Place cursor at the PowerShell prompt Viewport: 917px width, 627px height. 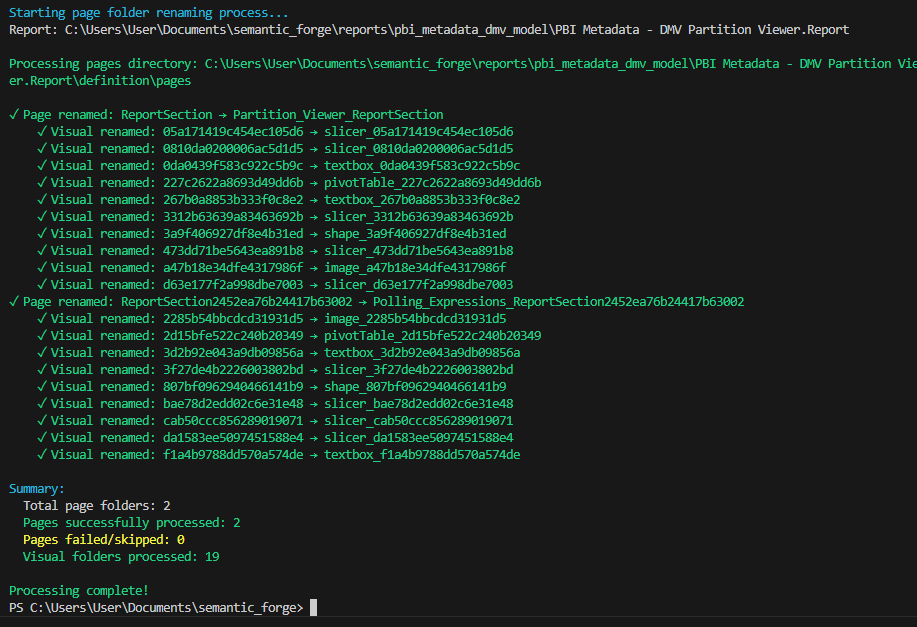[310, 607]
